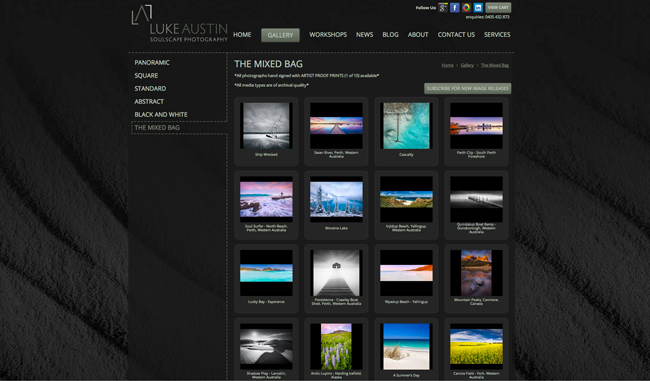View the Casualty aerial photo thumbnail
The height and width of the screenshot is (381, 650).
pyautogui.click(x=406, y=126)
